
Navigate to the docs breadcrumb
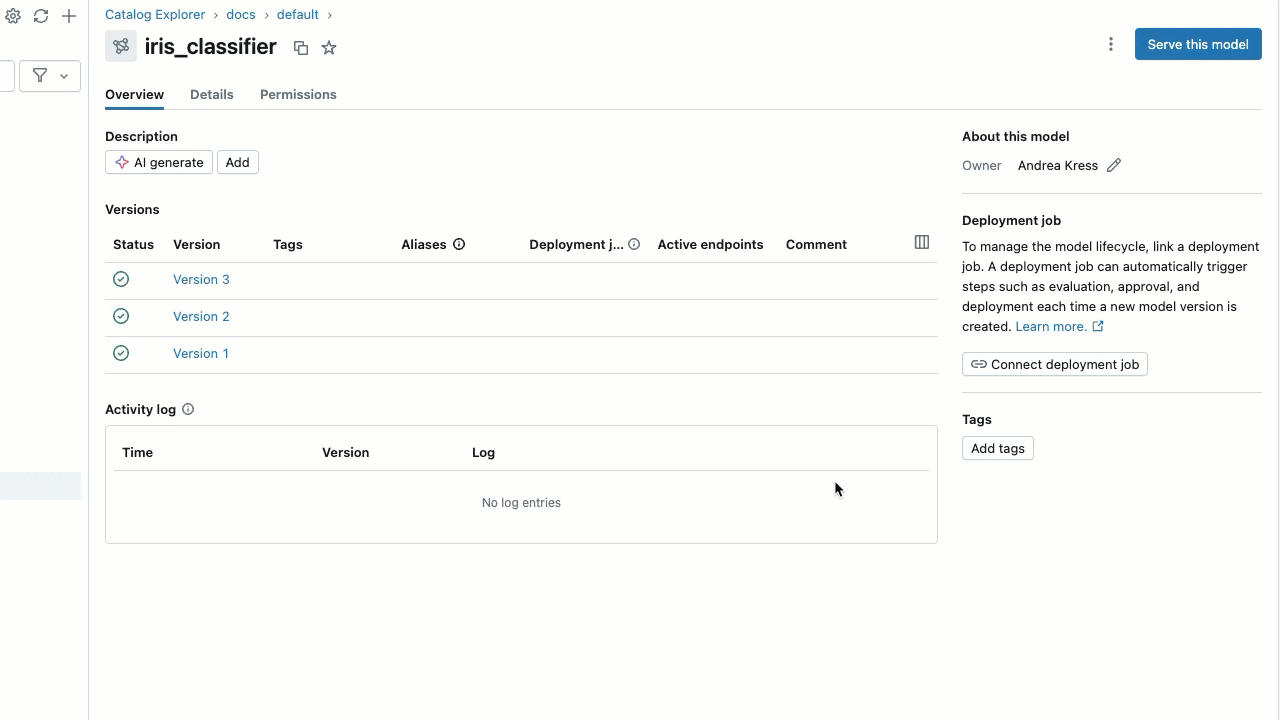pyautogui.click(x=241, y=14)
